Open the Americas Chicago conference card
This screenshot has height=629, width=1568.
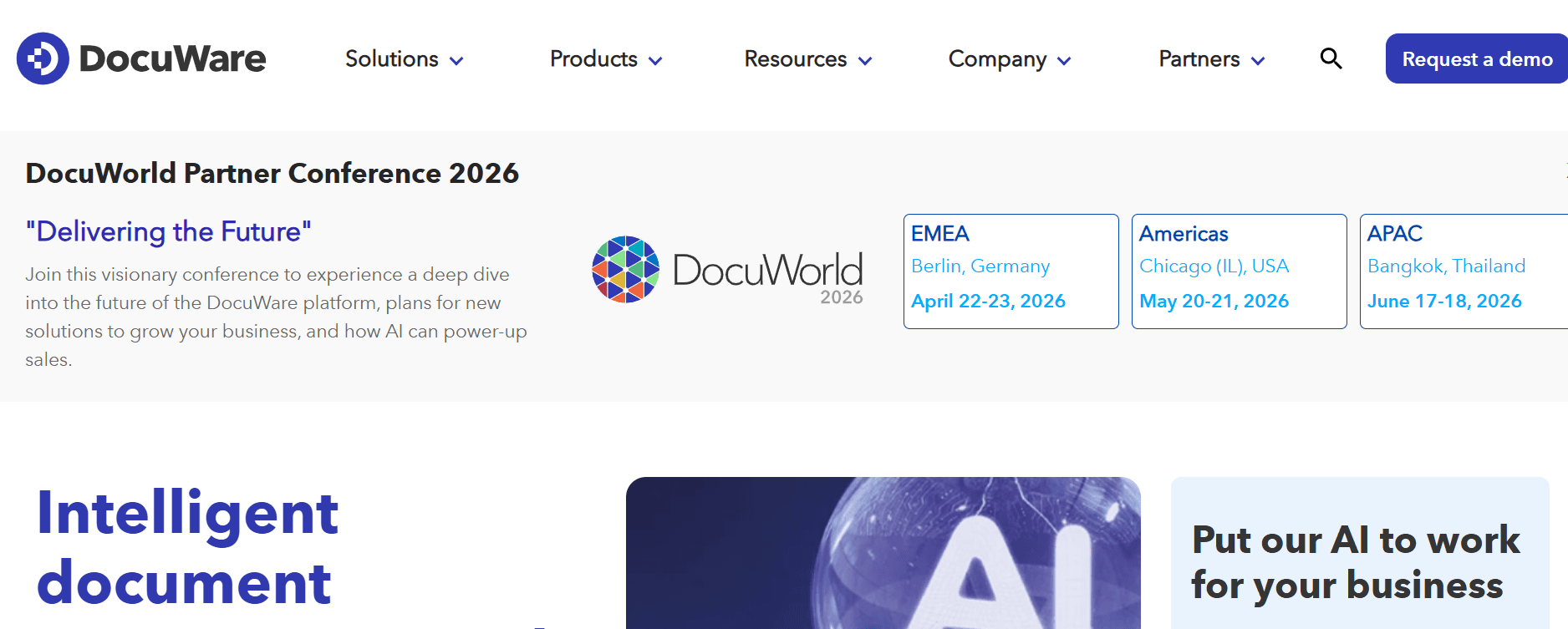[1239, 271]
